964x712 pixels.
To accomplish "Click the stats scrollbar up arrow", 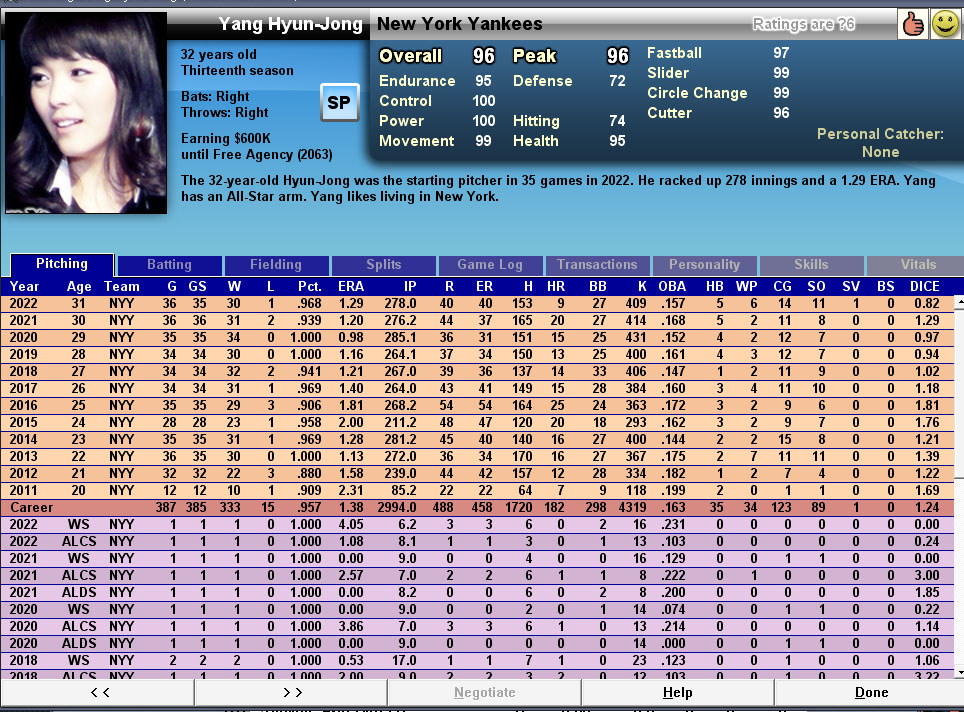I will [x=959, y=303].
